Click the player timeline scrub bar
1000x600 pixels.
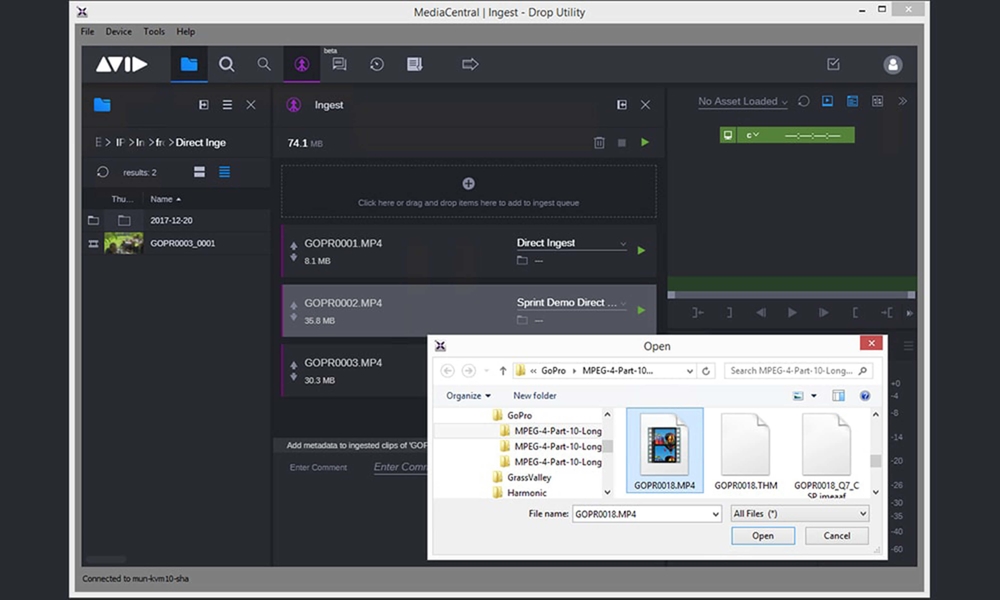(x=791, y=295)
